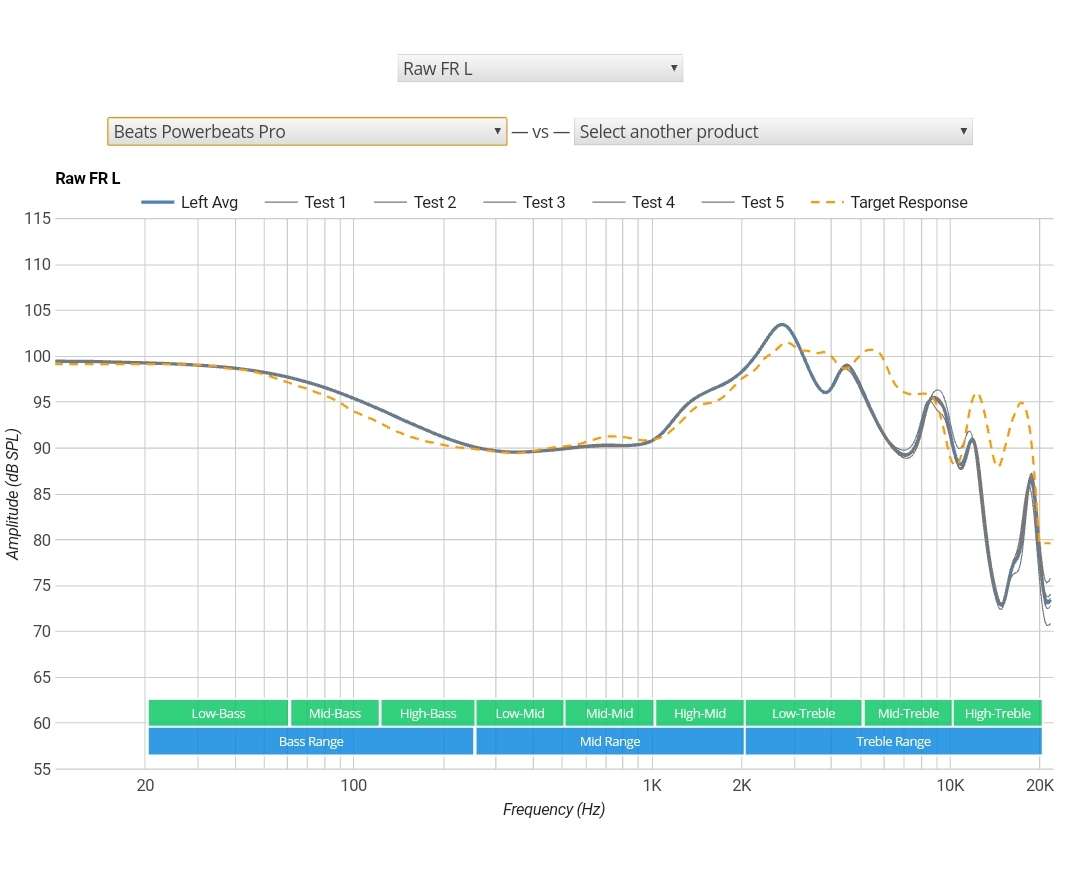
Task: Open the Raw FR L graph type dropdown
Action: click(539, 68)
